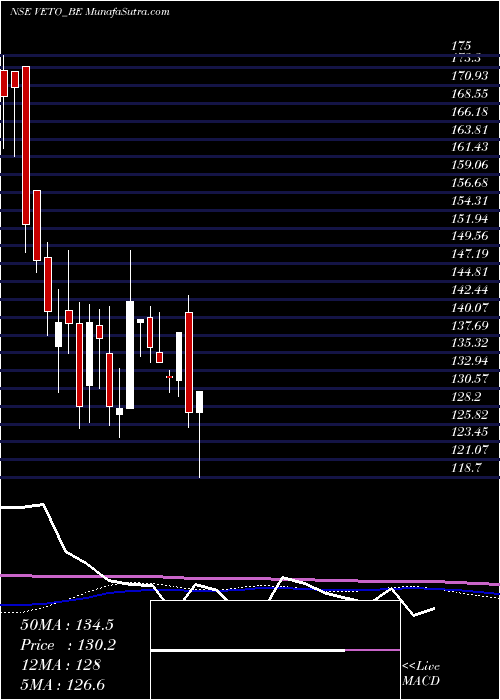Select the 142.44 price label
The width and height of the screenshot is (500, 700).
(x=470, y=290)
